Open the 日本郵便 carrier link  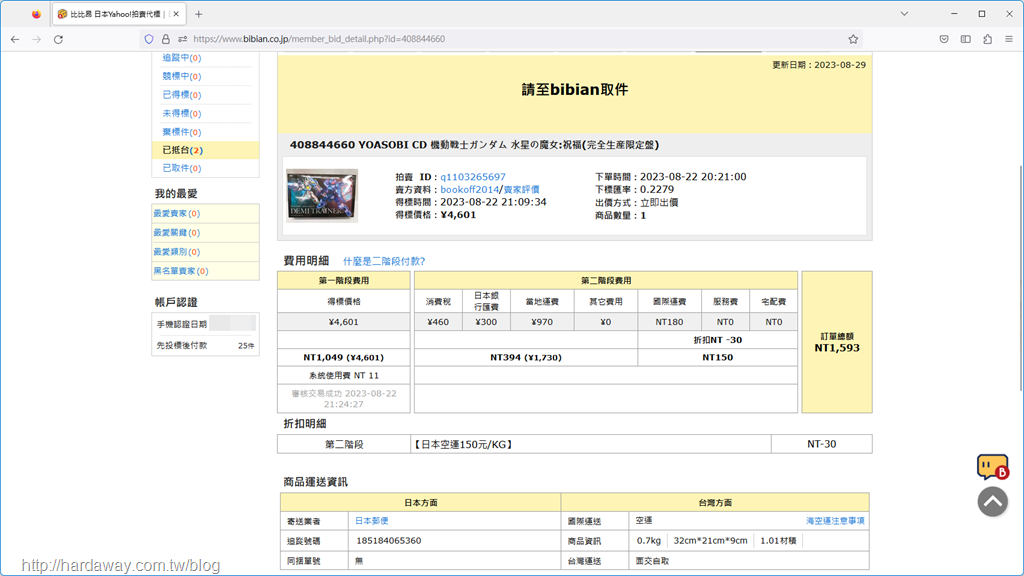372,520
